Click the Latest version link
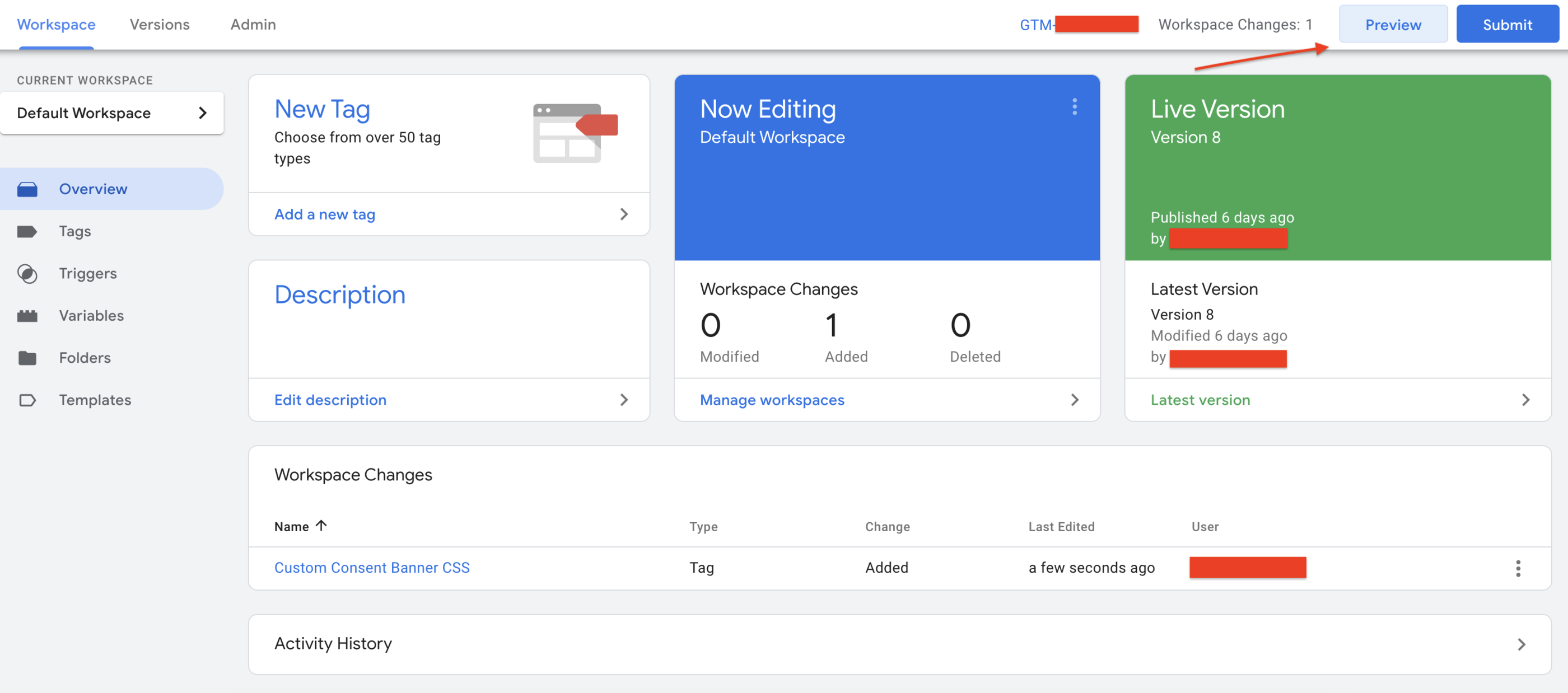The height and width of the screenshot is (693, 1568). pos(1200,400)
